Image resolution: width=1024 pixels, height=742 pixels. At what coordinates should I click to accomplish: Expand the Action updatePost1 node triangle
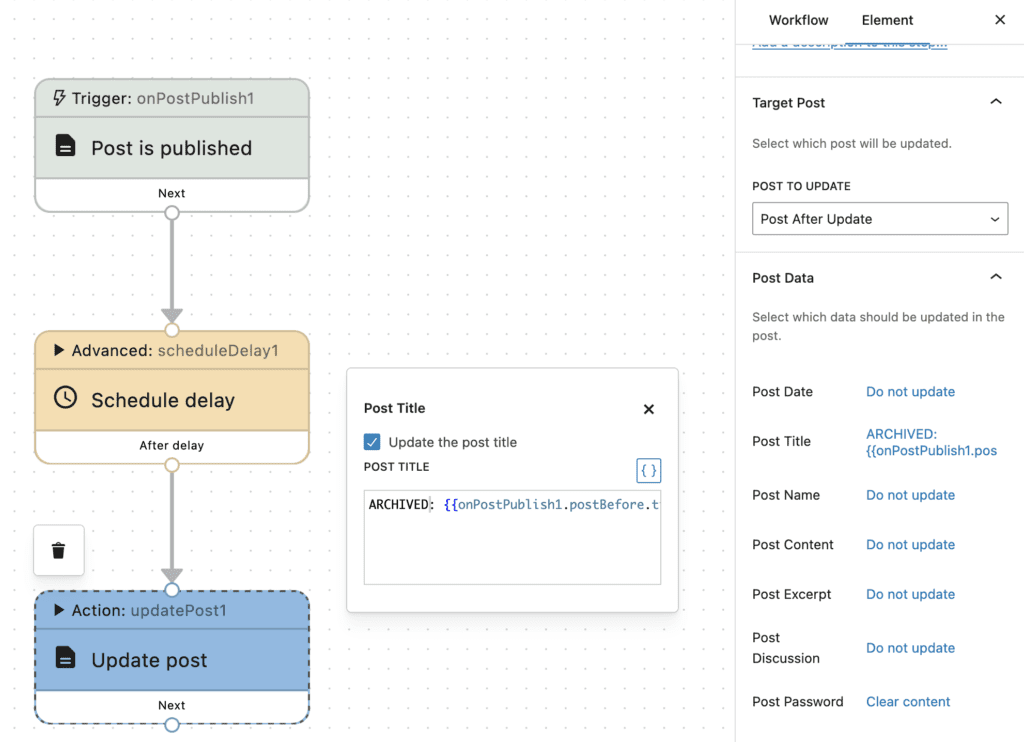(x=59, y=610)
